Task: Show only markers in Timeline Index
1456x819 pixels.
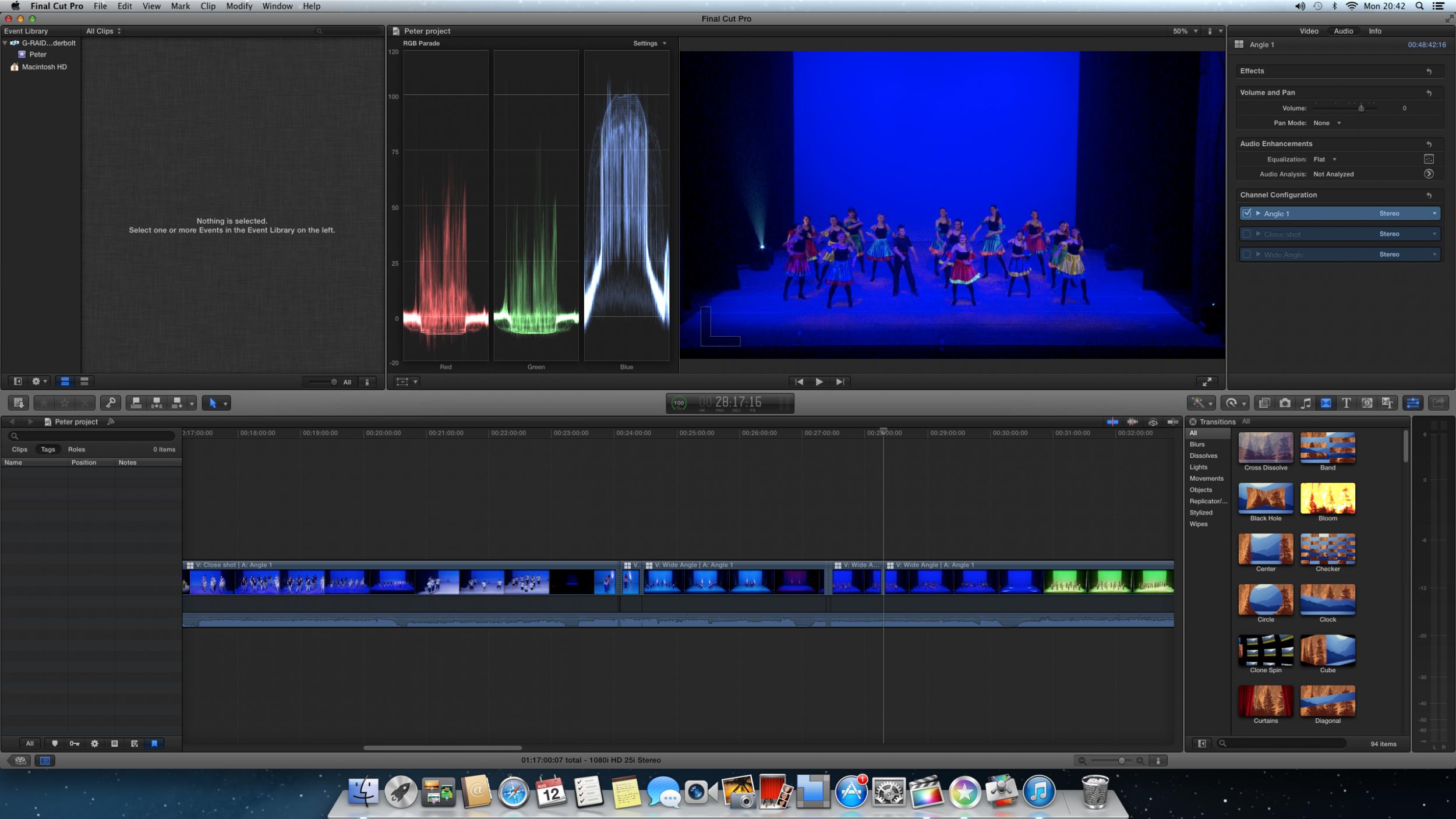Action: [55, 743]
